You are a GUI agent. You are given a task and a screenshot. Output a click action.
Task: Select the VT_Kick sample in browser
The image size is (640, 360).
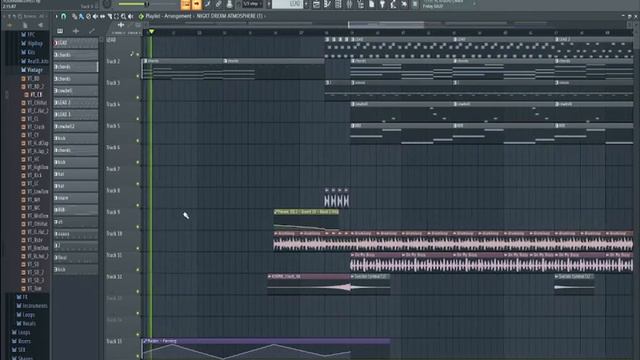pos(32,176)
